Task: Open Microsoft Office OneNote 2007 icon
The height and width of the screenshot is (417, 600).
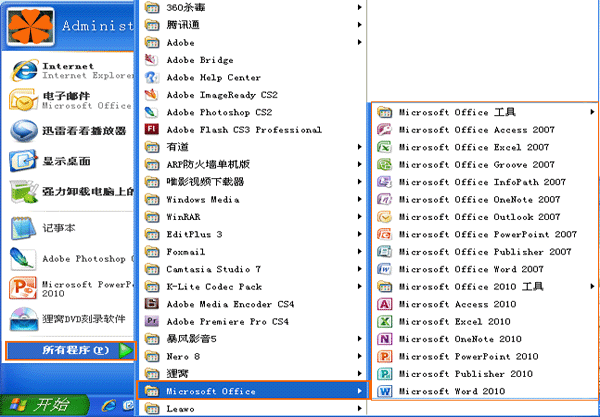Action: [x=384, y=199]
